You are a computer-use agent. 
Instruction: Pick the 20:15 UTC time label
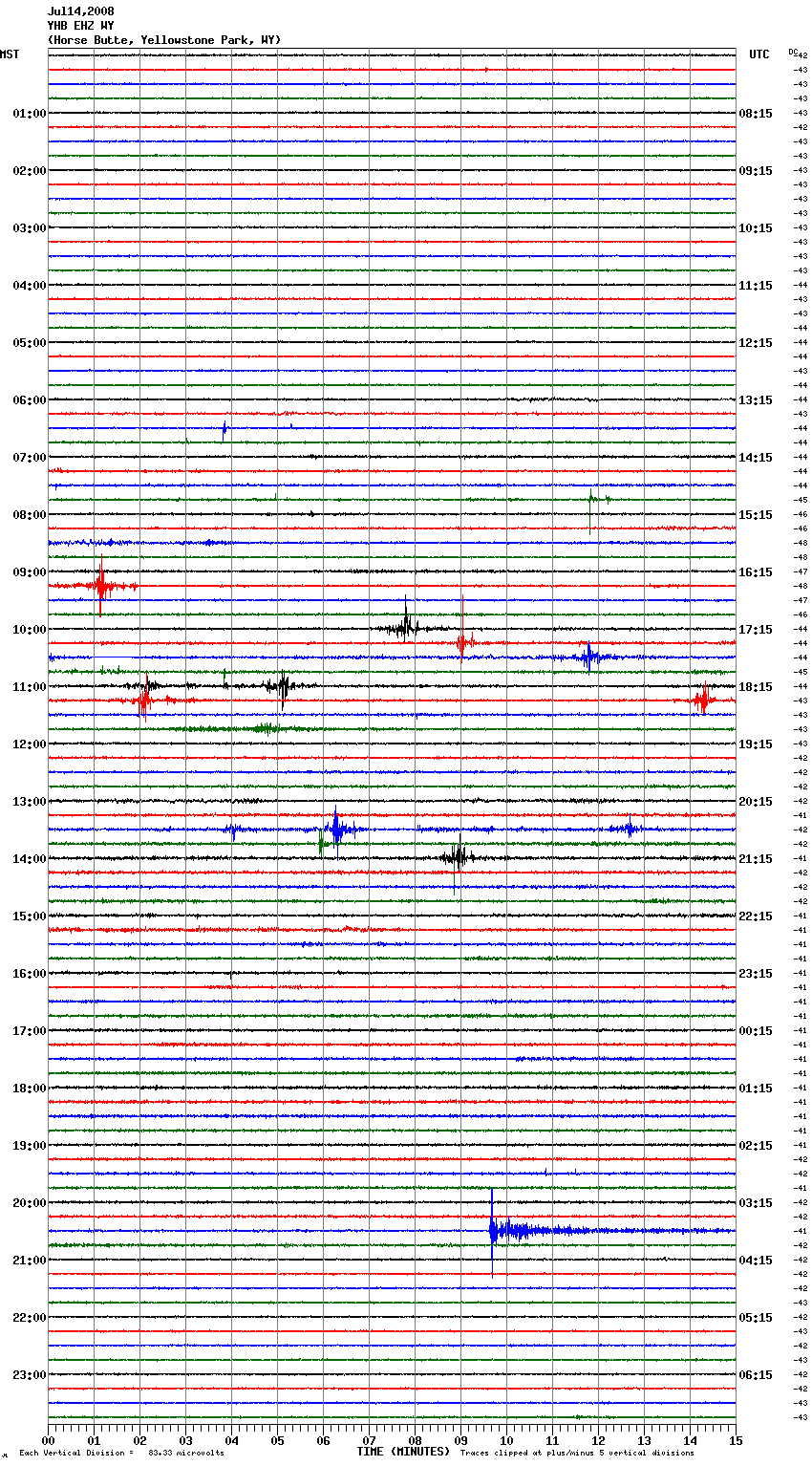pos(756,802)
